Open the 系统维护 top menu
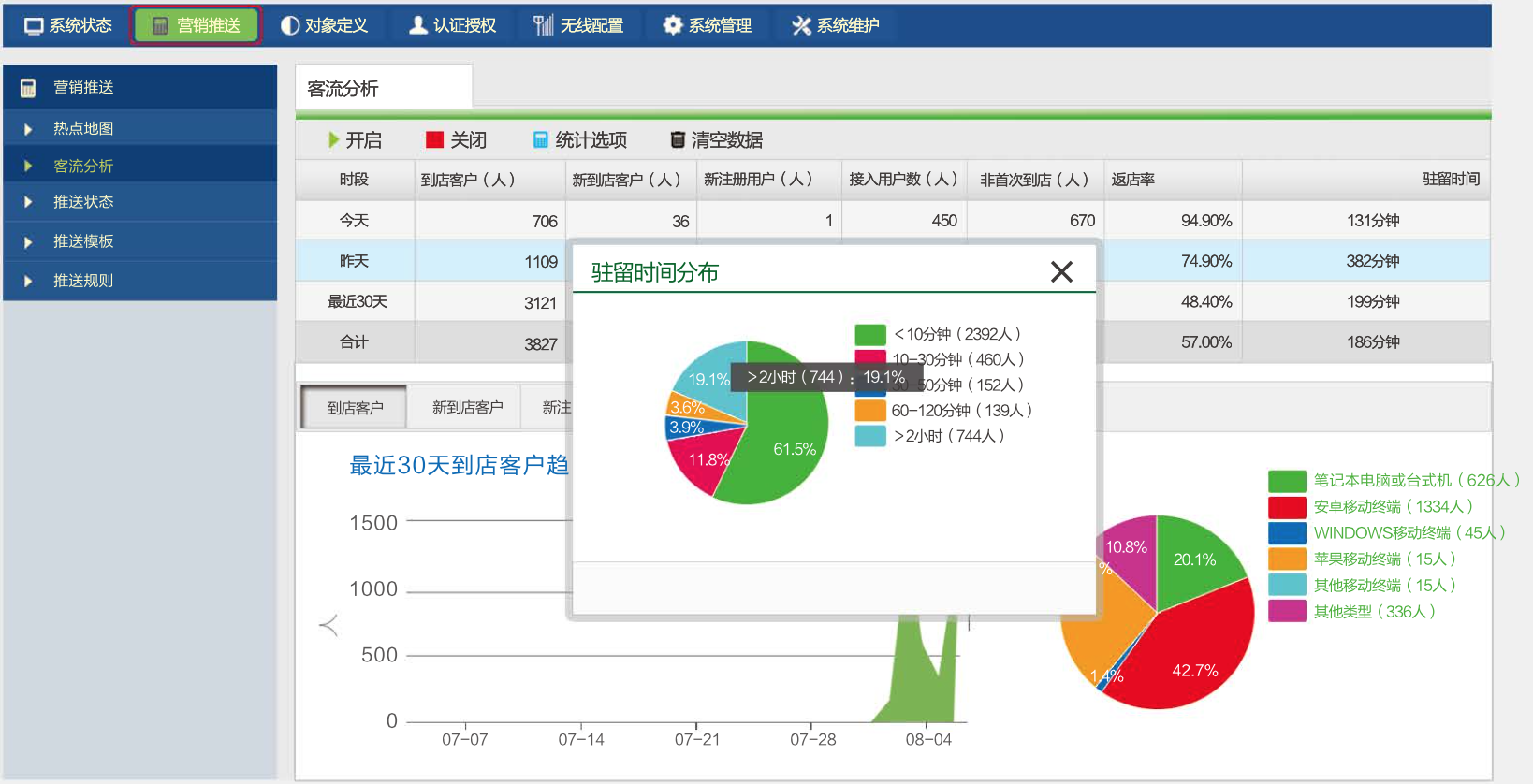The height and width of the screenshot is (784, 1533). tap(835, 25)
